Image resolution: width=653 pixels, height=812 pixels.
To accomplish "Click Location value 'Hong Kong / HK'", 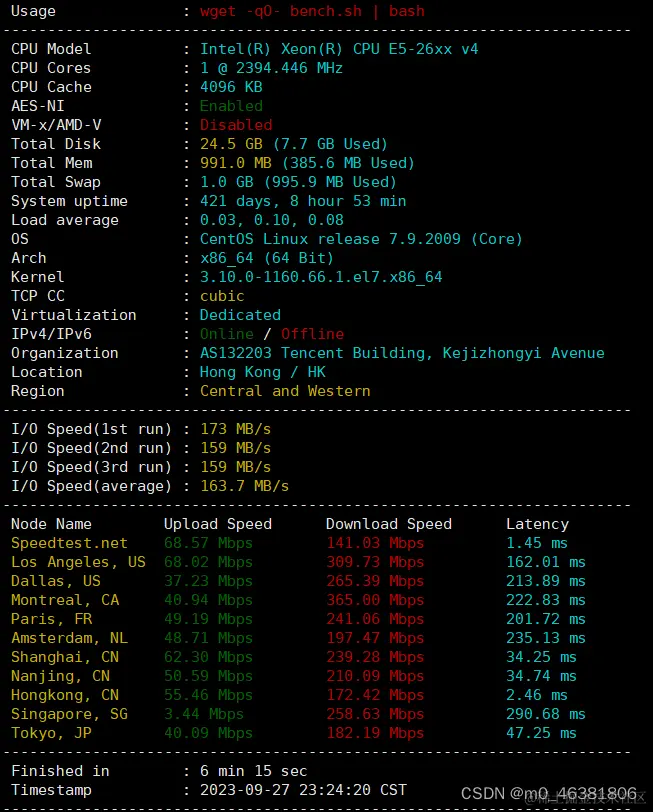I will [263, 372].
